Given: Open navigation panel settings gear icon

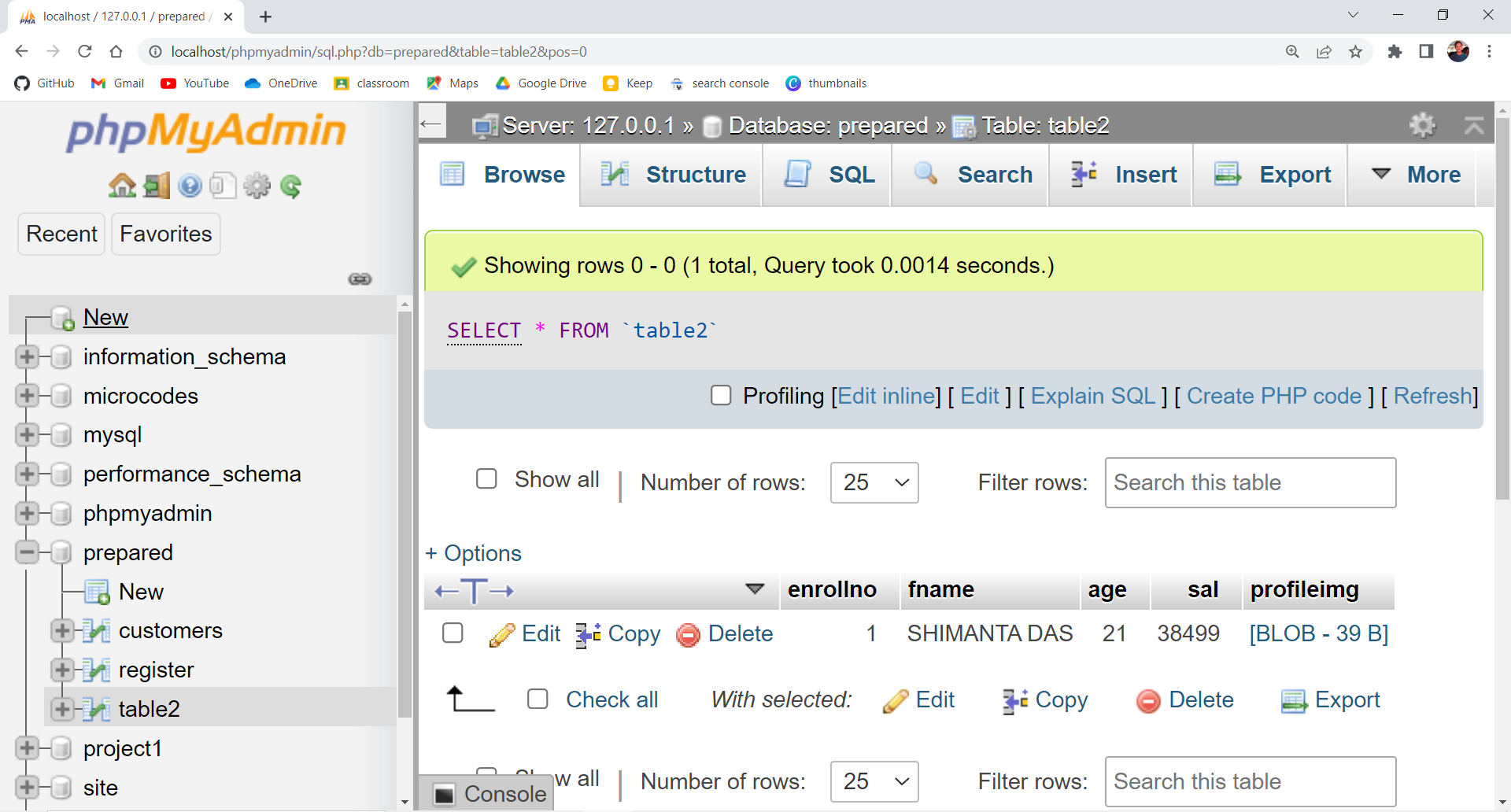Looking at the screenshot, I should [257, 186].
